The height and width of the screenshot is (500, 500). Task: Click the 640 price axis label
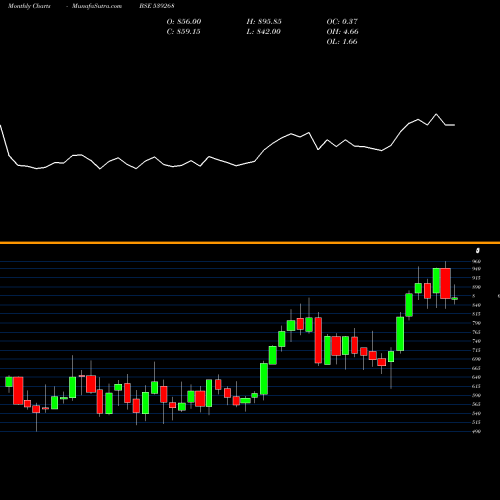tap(477, 377)
